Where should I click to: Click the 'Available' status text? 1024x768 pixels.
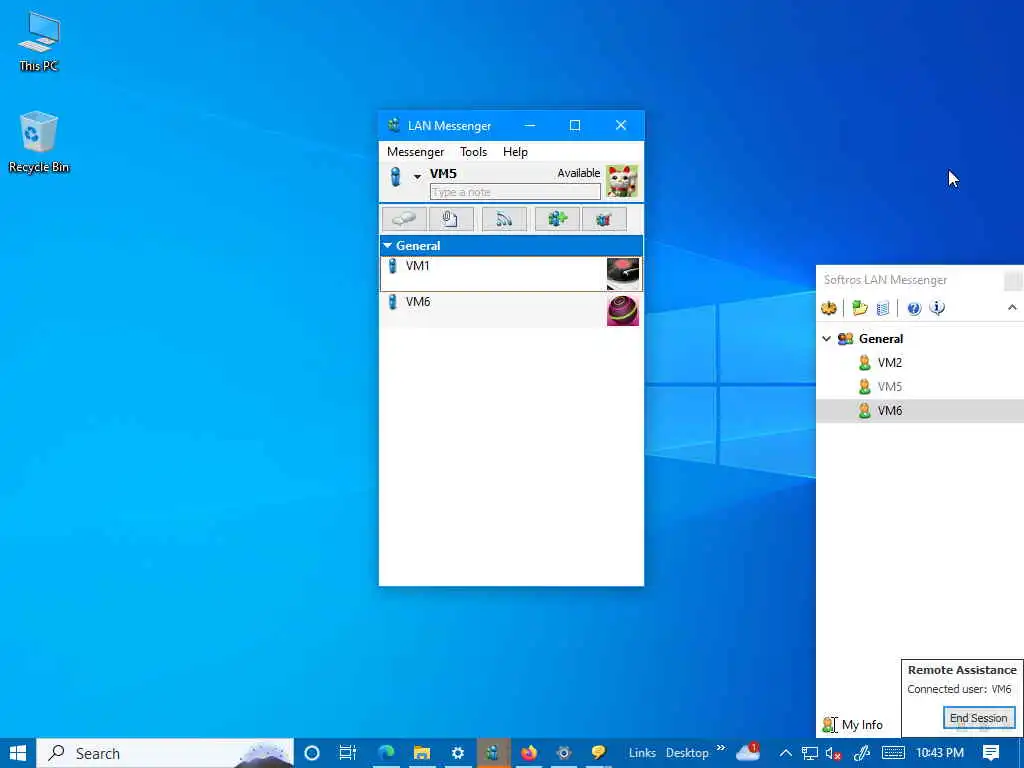pyautogui.click(x=579, y=173)
